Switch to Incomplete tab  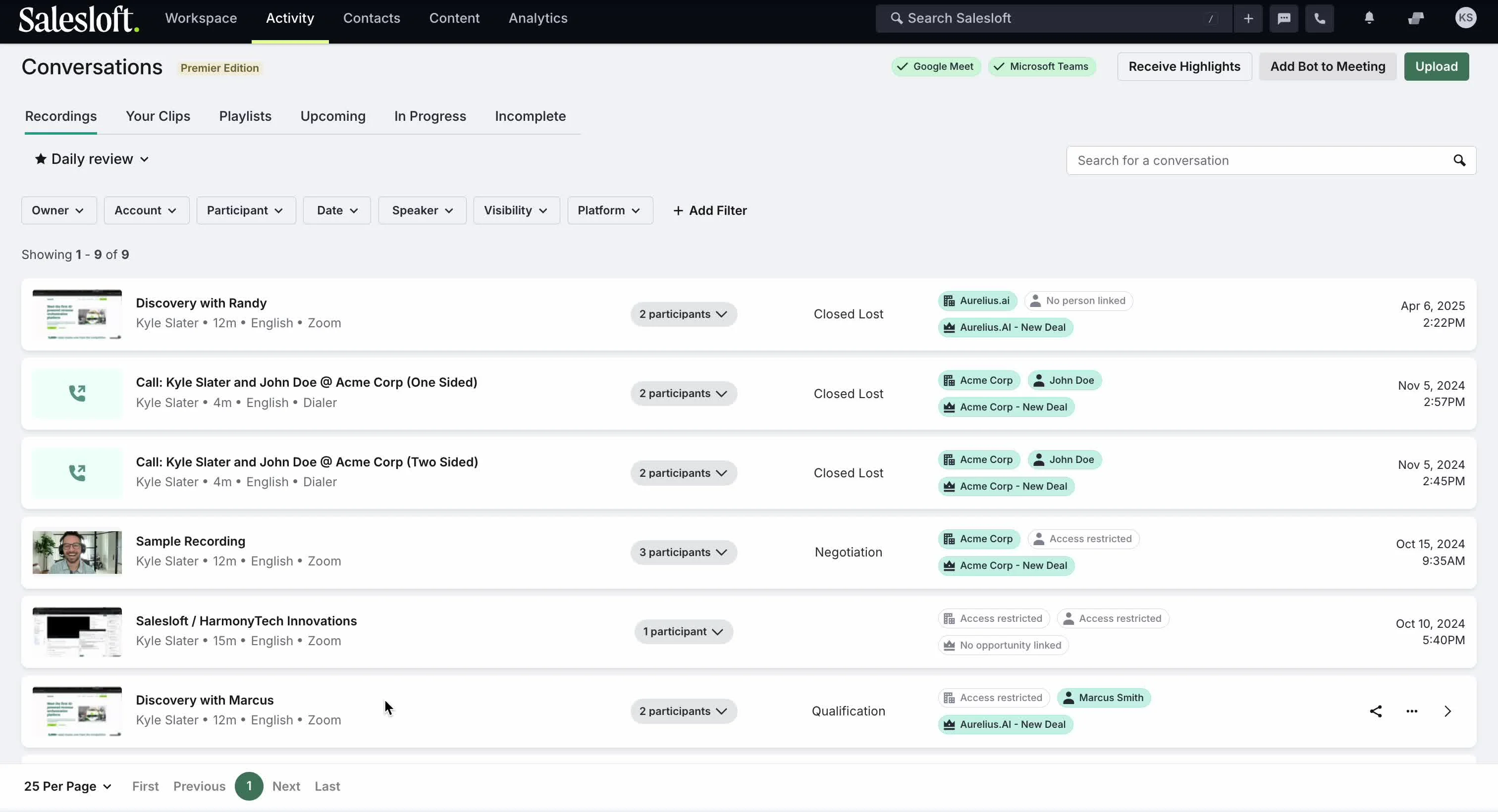pyautogui.click(x=530, y=116)
